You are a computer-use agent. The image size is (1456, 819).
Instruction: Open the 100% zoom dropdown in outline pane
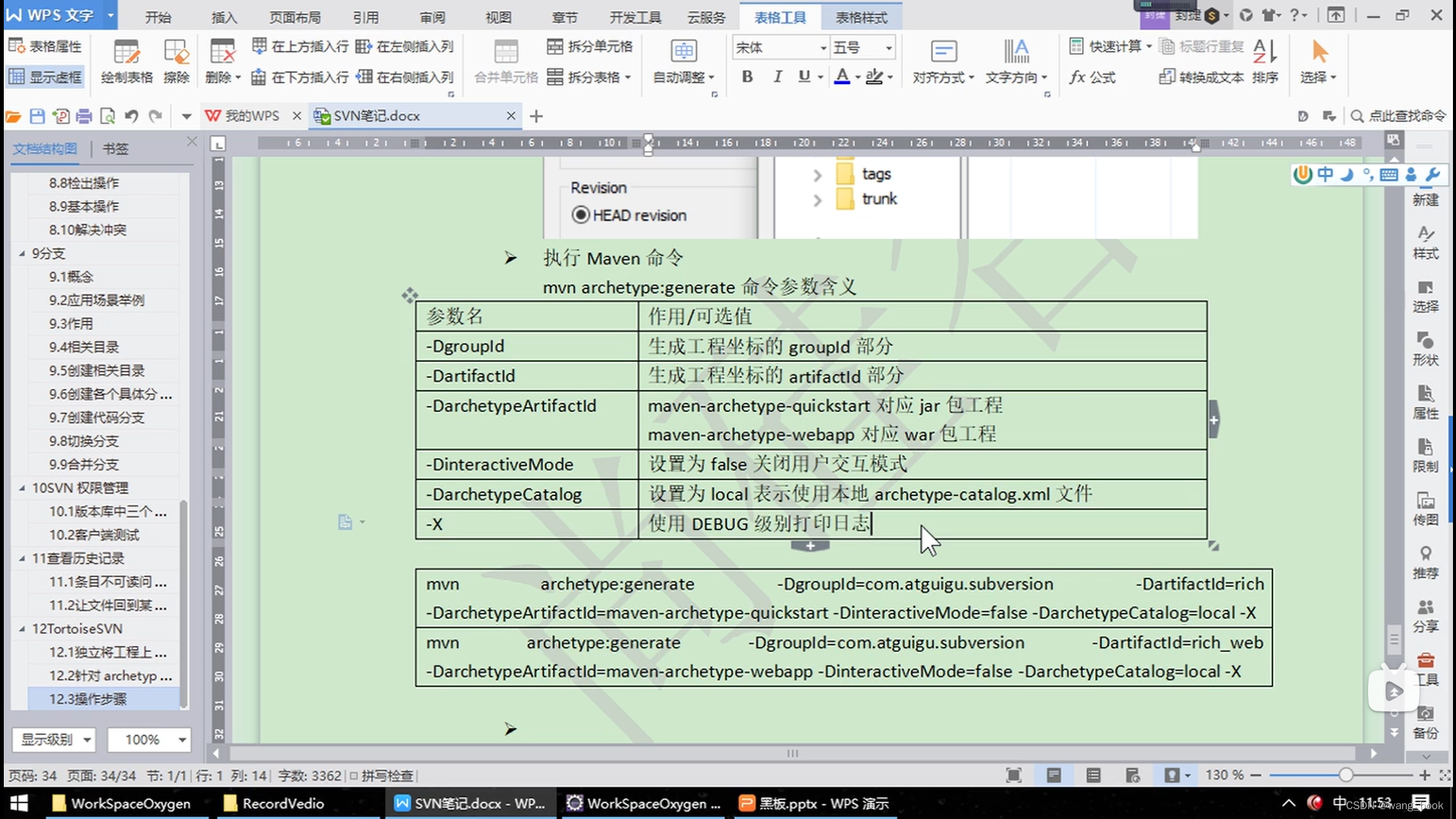[x=149, y=739]
